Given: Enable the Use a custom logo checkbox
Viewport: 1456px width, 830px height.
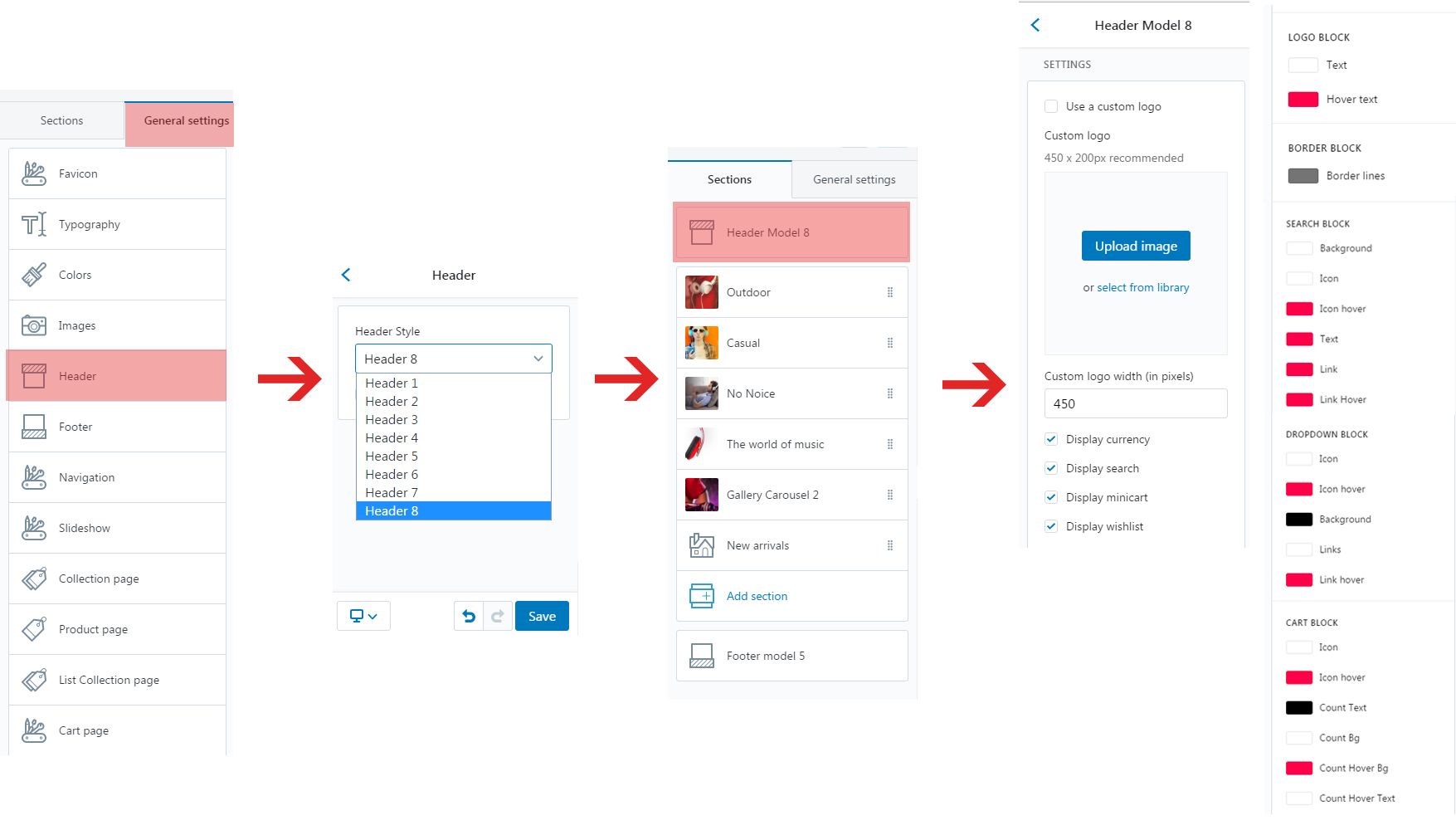Looking at the screenshot, I should point(1051,106).
